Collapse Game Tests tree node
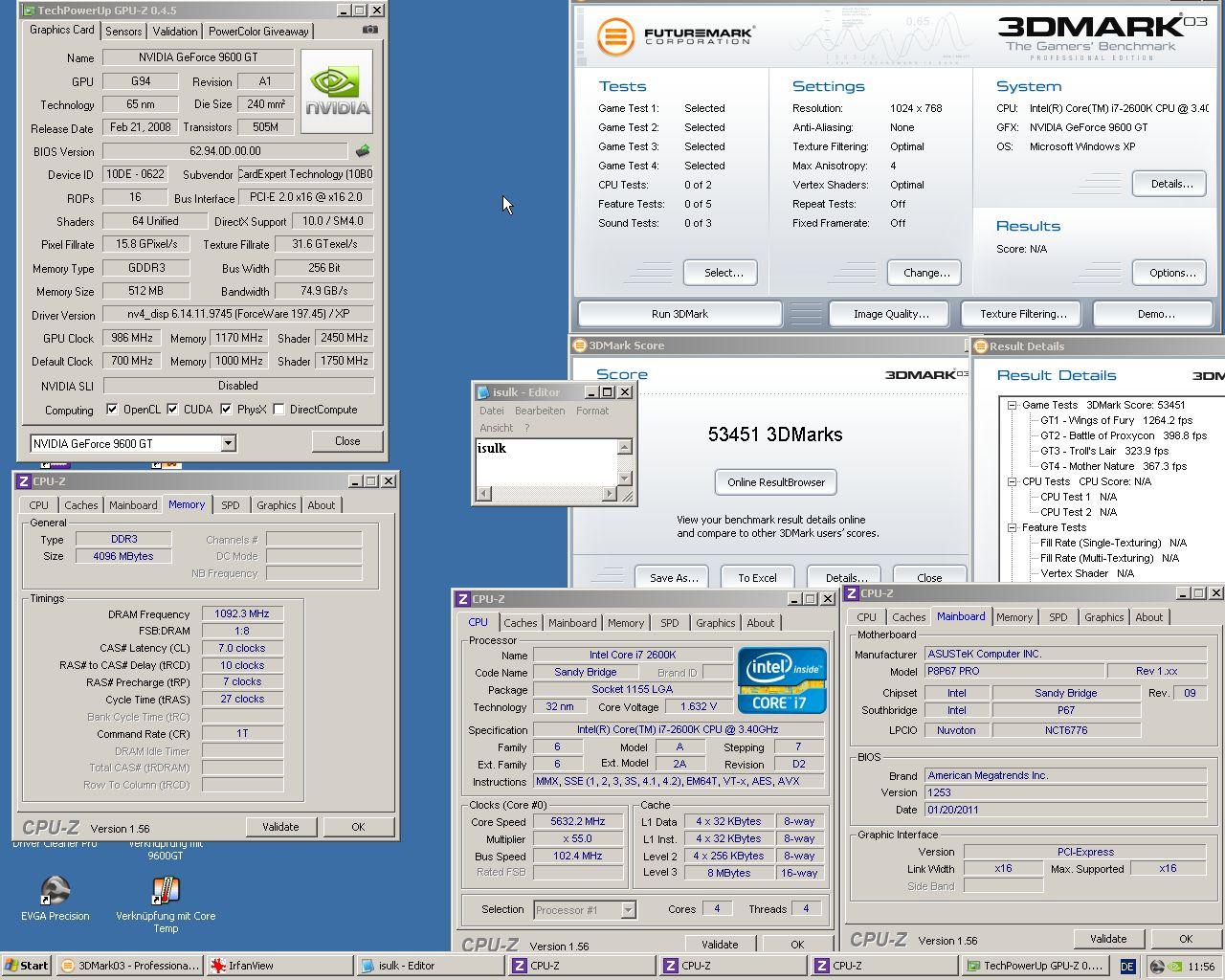The width and height of the screenshot is (1225, 980). 1012,405
